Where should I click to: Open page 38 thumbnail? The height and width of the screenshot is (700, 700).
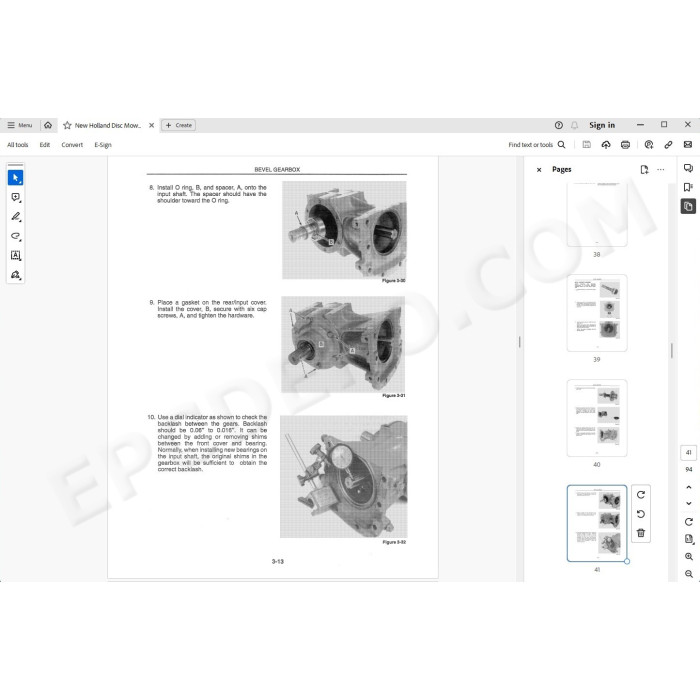tap(597, 214)
